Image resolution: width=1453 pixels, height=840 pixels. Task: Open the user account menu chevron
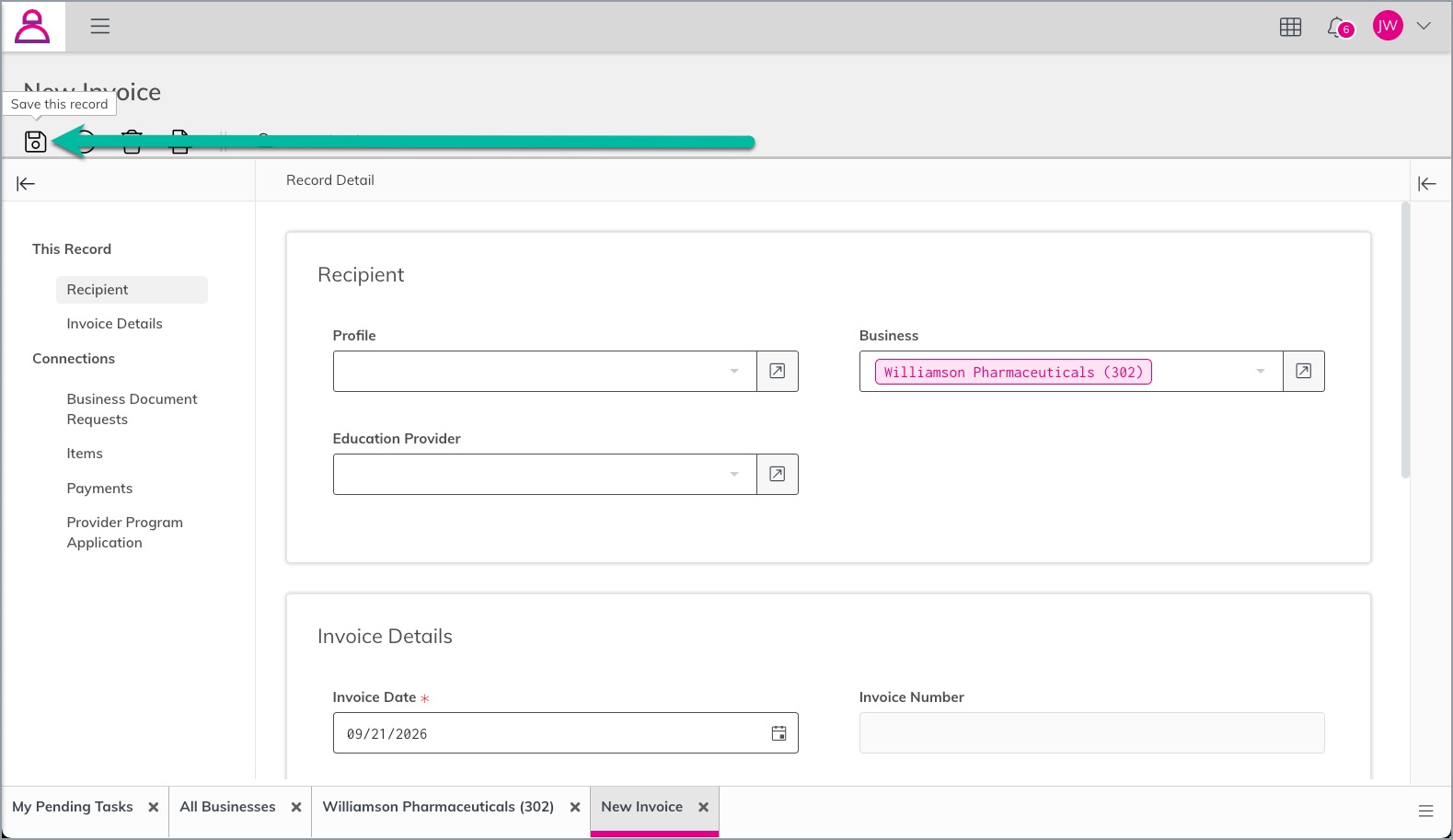pyautogui.click(x=1424, y=26)
